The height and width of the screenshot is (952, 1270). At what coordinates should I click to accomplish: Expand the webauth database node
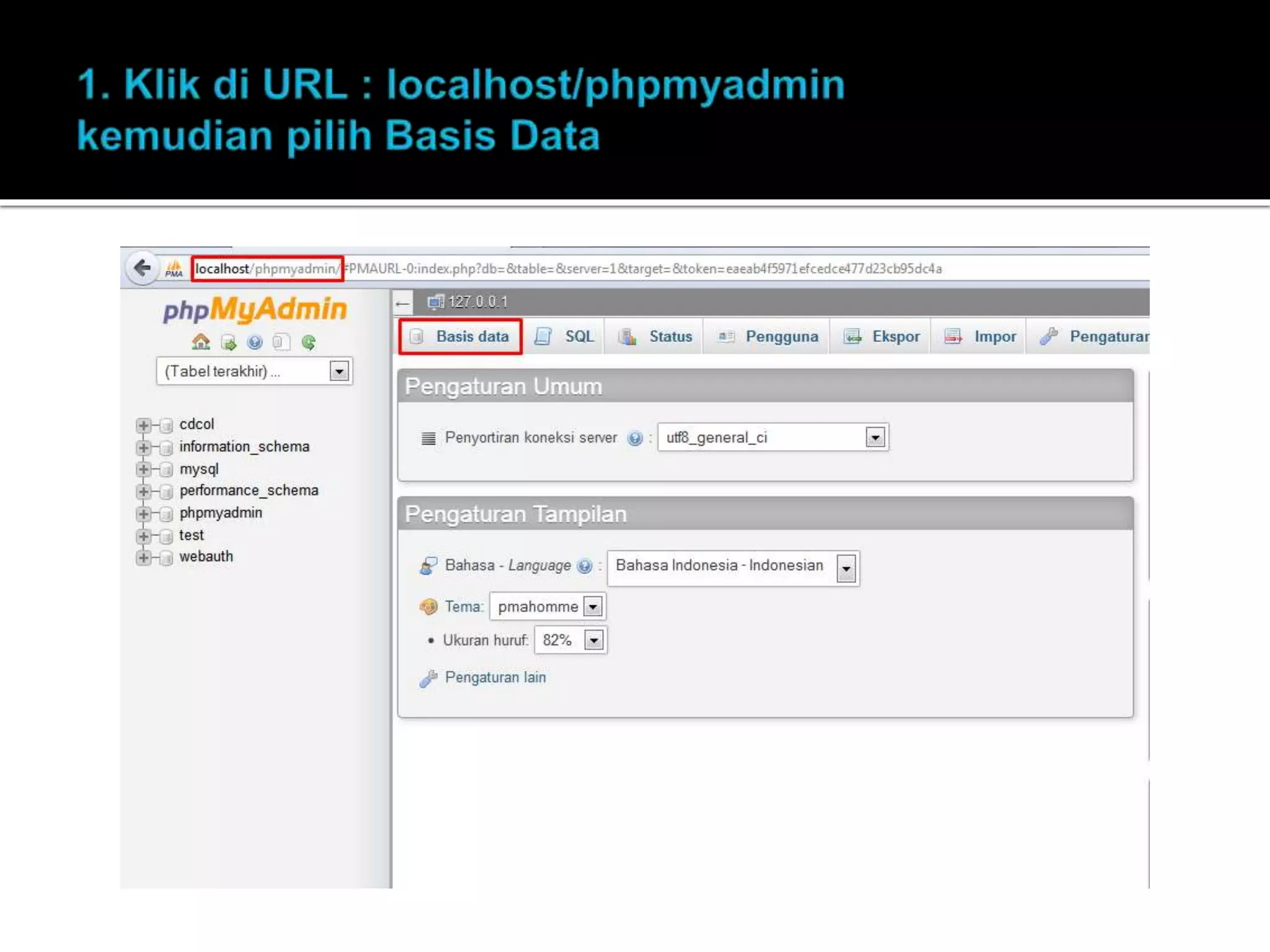143,557
